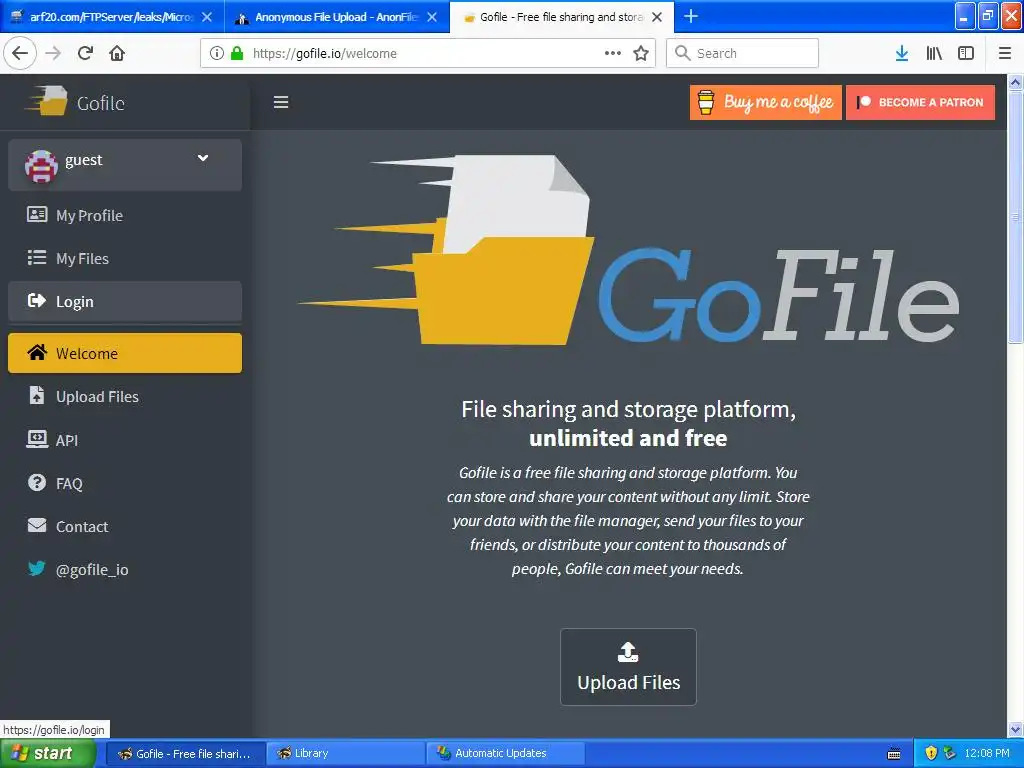Click the Buy me a coffee button
This screenshot has height=768, width=1024.
click(765, 102)
